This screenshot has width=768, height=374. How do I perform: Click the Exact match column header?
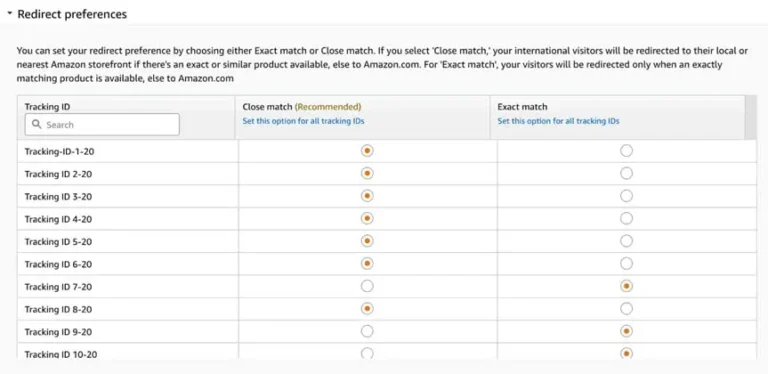(x=522, y=107)
